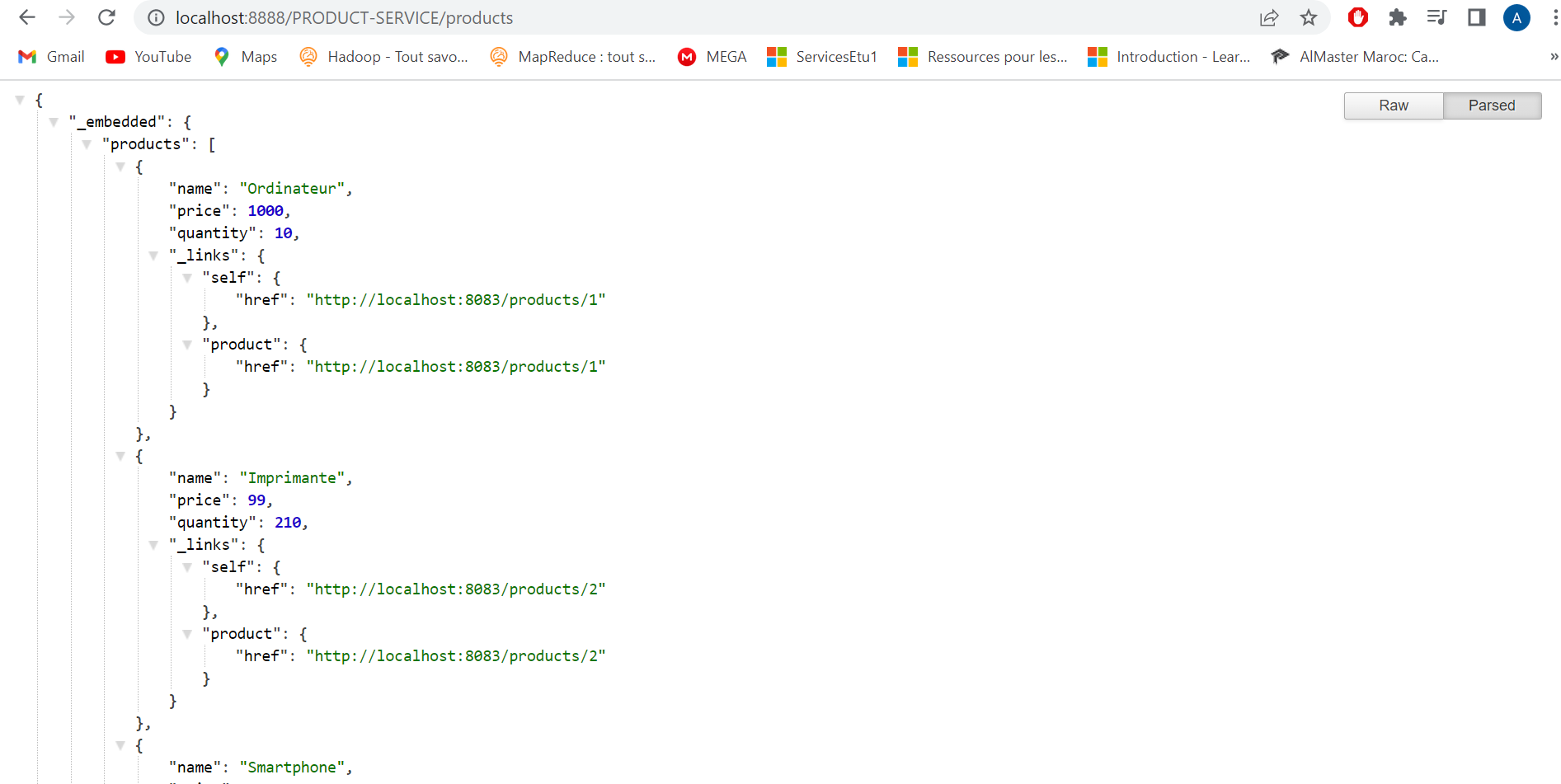Collapse the "products" array node
The height and width of the screenshot is (784, 1561).
pyautogui.click(x=87, y=143)
